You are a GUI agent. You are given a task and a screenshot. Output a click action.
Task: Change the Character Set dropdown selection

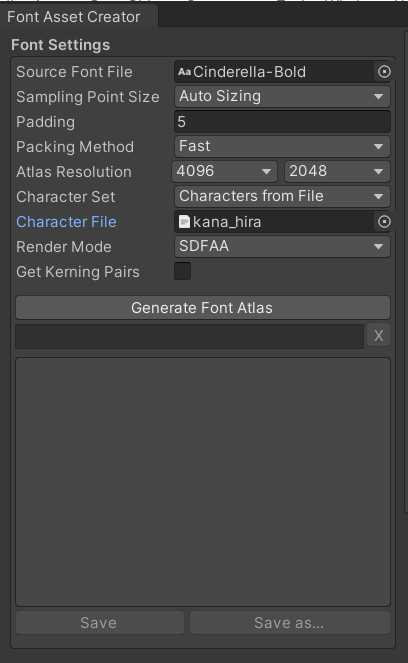click(x=282, y=196)
